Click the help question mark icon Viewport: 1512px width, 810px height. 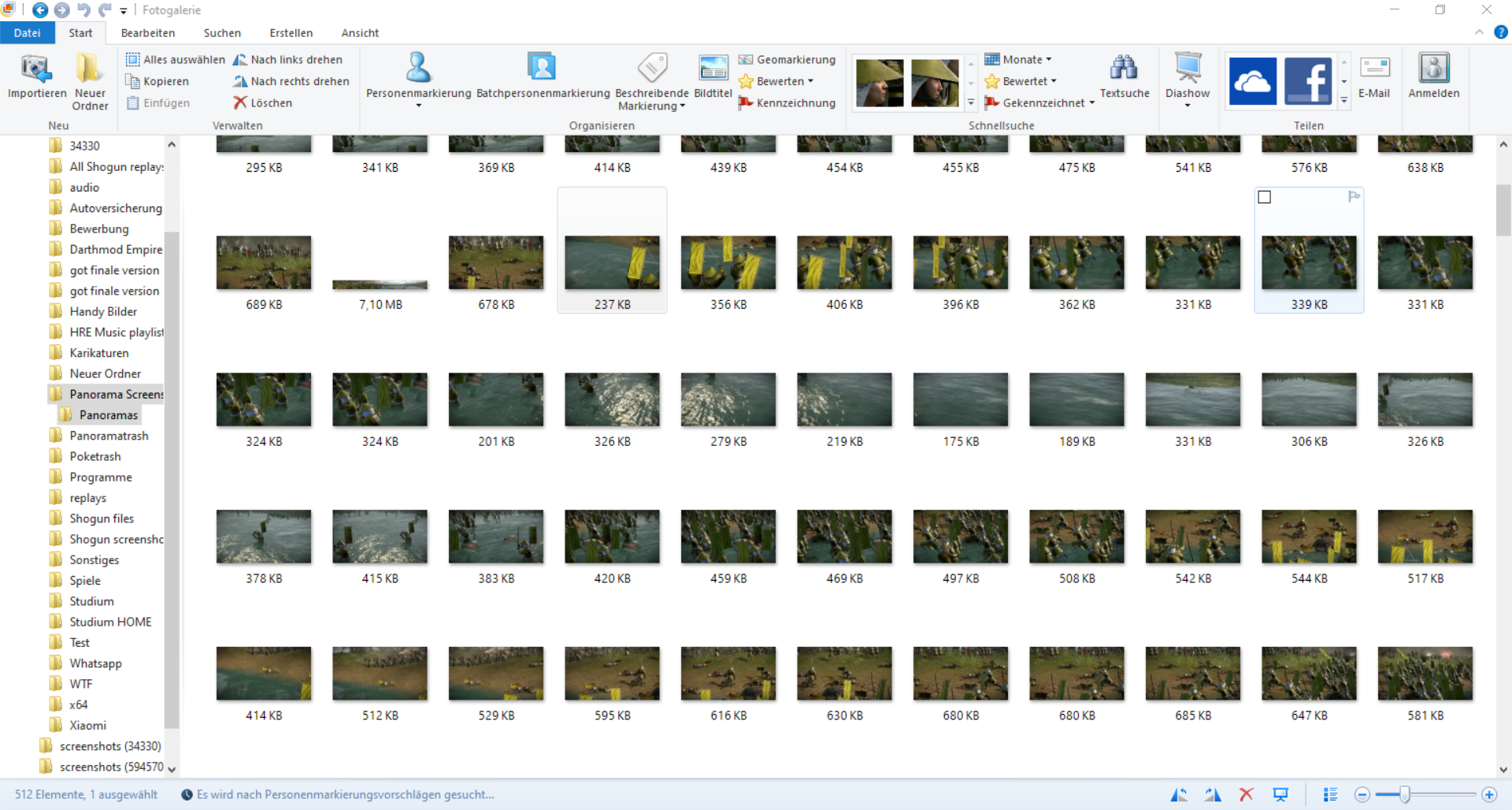point(1501,32)
